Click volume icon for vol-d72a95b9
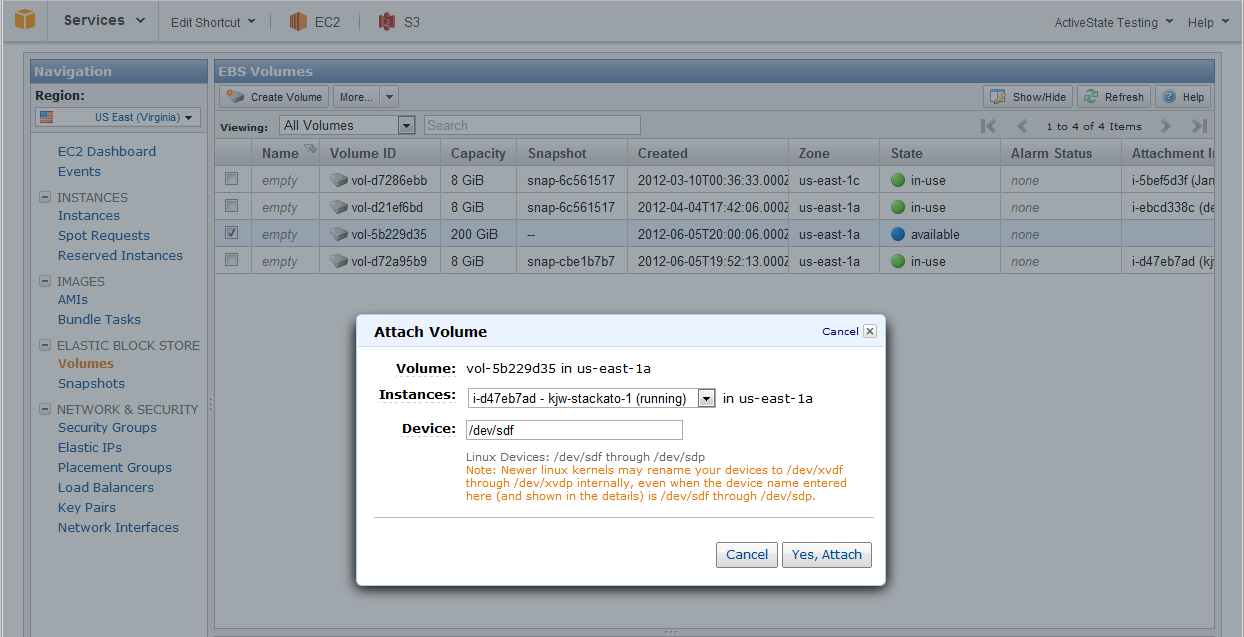The image size is (1244, 637). [339, 262]
